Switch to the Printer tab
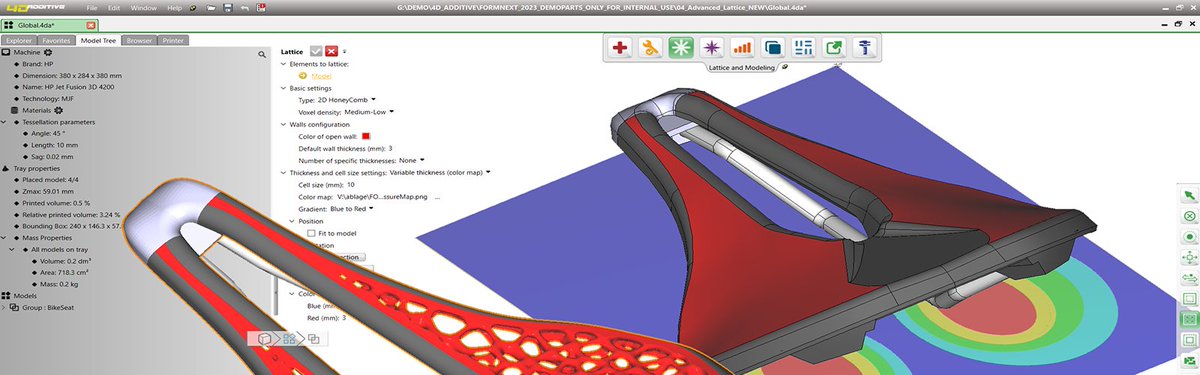The width and height of the screenshot is (1200, 375). [174, 40]
